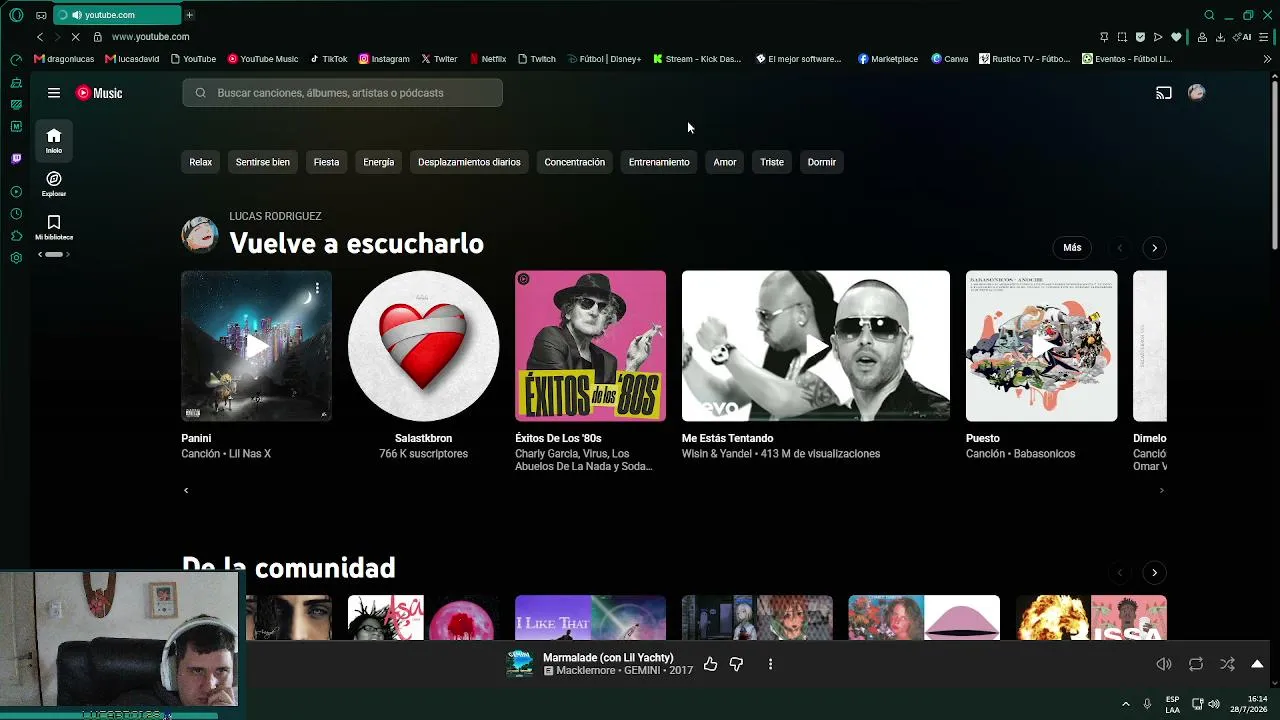Viewport: 1280px width, 720px height.
Task: Like the Marmalade track with thumbs up
Action: (x=710, y=664)
